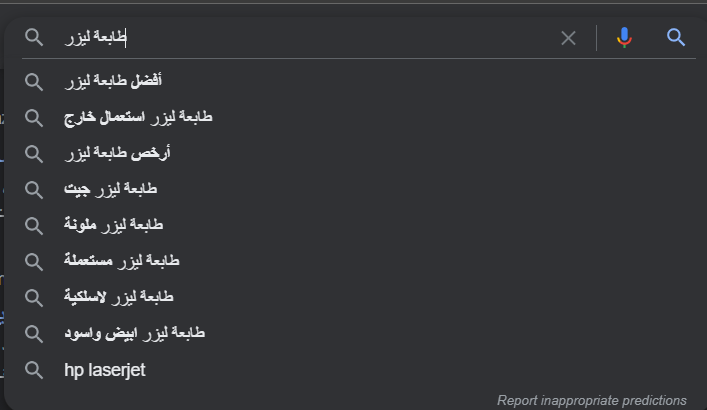
Task: Clear the search box with the X icon
Action: point(568,38)
